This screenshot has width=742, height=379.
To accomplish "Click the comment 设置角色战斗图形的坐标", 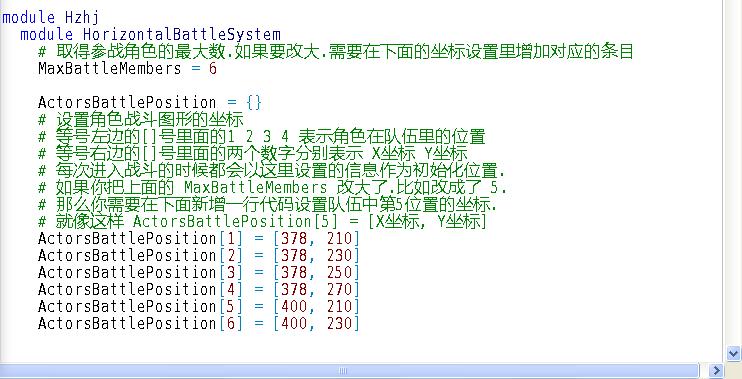I will point(141,120).
